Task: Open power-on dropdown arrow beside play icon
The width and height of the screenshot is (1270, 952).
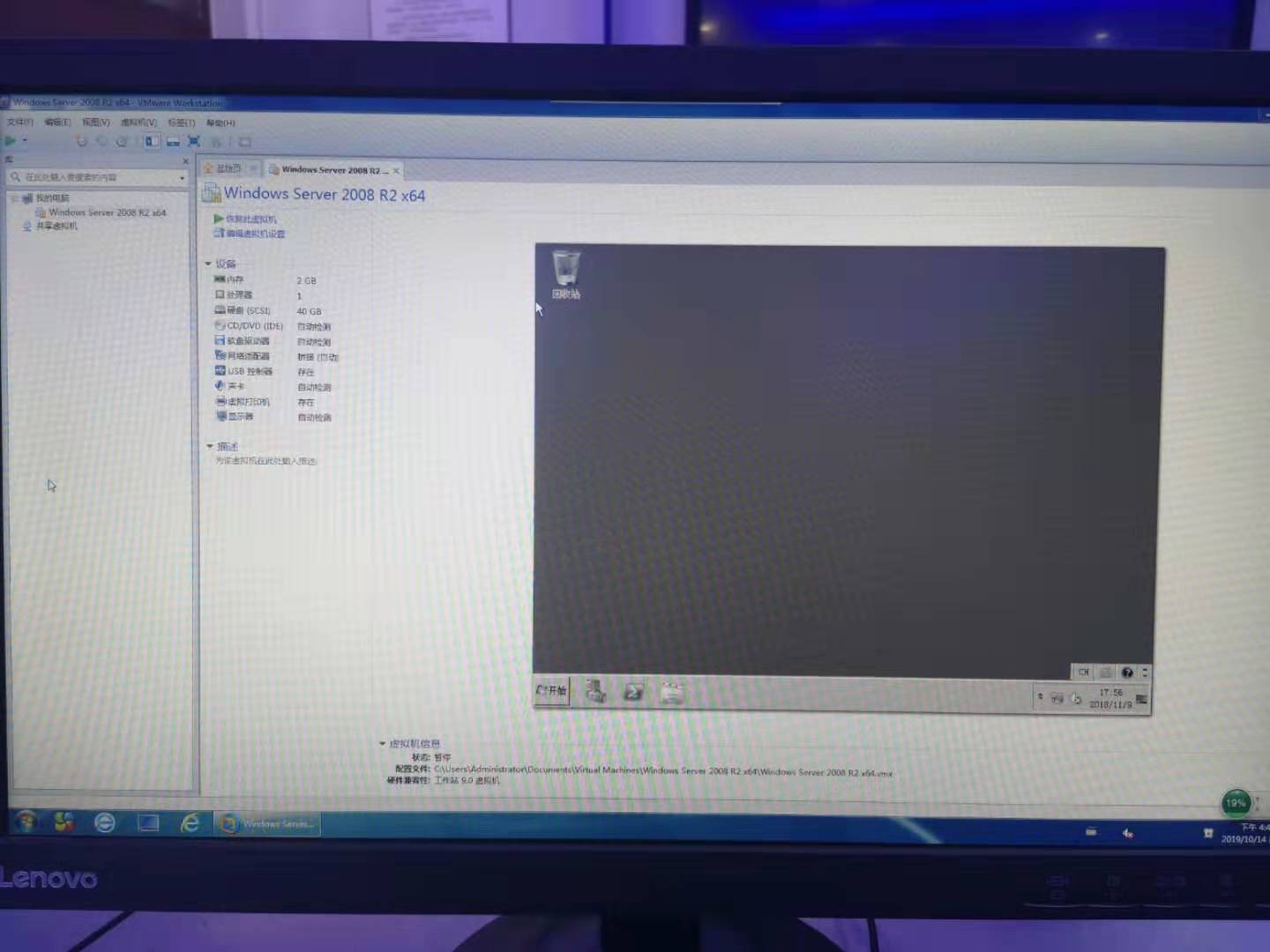Action: 25,140
